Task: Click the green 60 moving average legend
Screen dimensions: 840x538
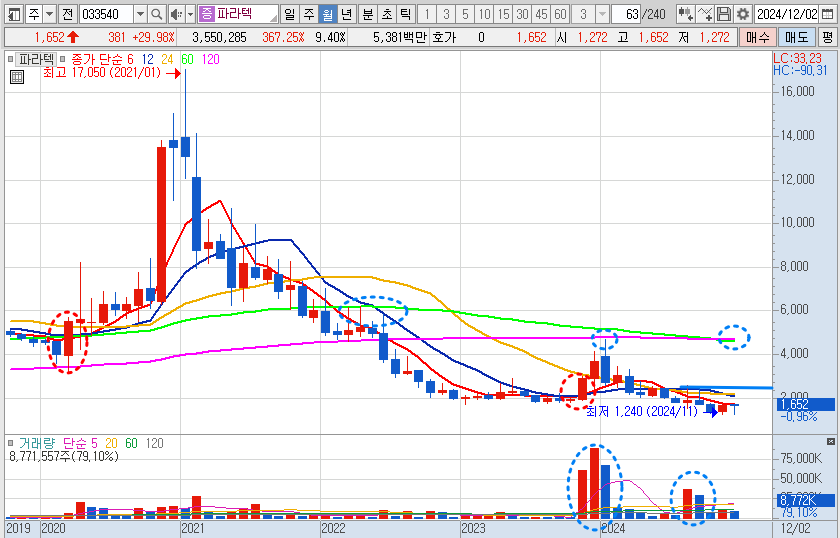Action: pyautogui.click(x=187, y=59)
